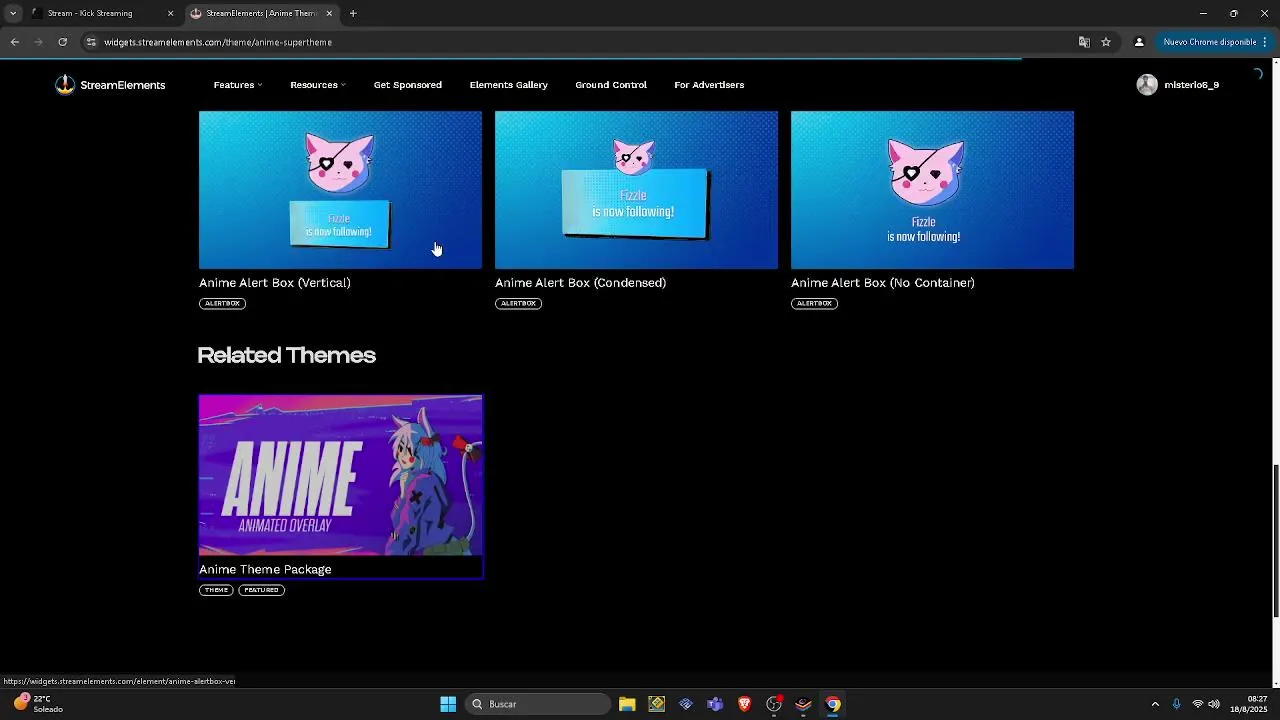
Task: Focus the address bar URL
Action: [x=218, y=42]
